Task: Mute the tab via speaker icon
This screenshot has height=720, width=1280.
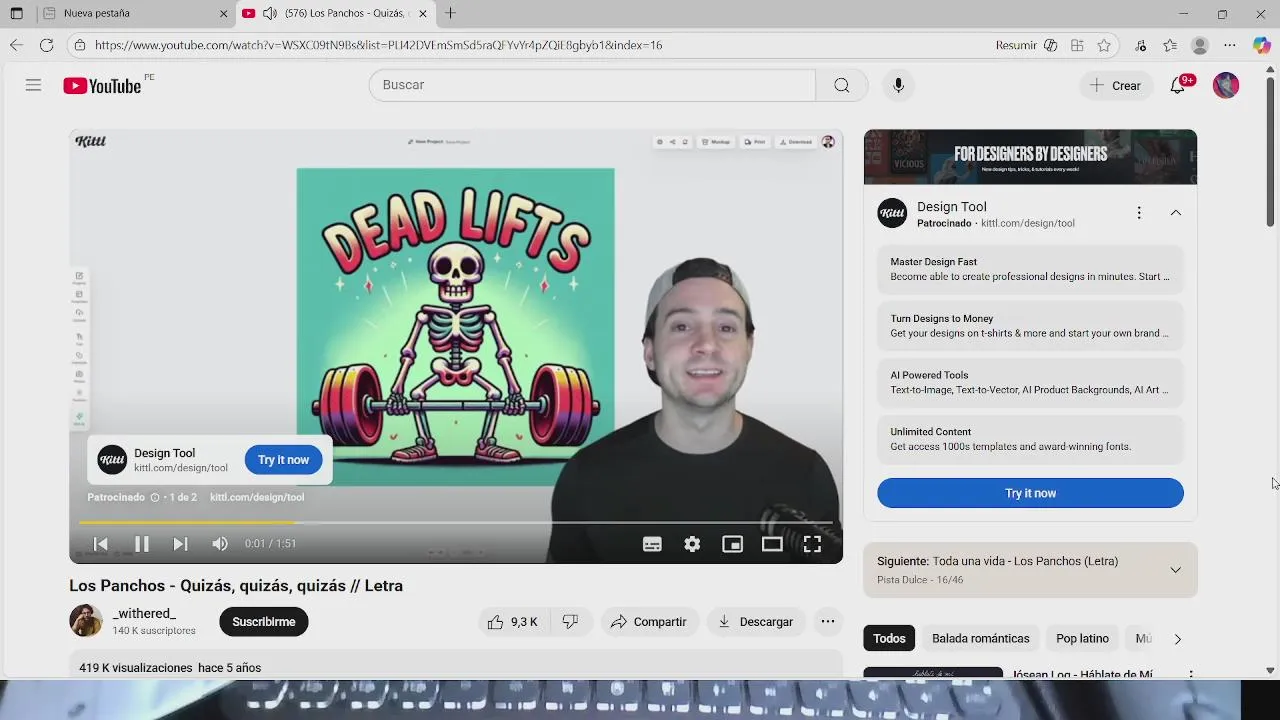Action: point(270,14)
